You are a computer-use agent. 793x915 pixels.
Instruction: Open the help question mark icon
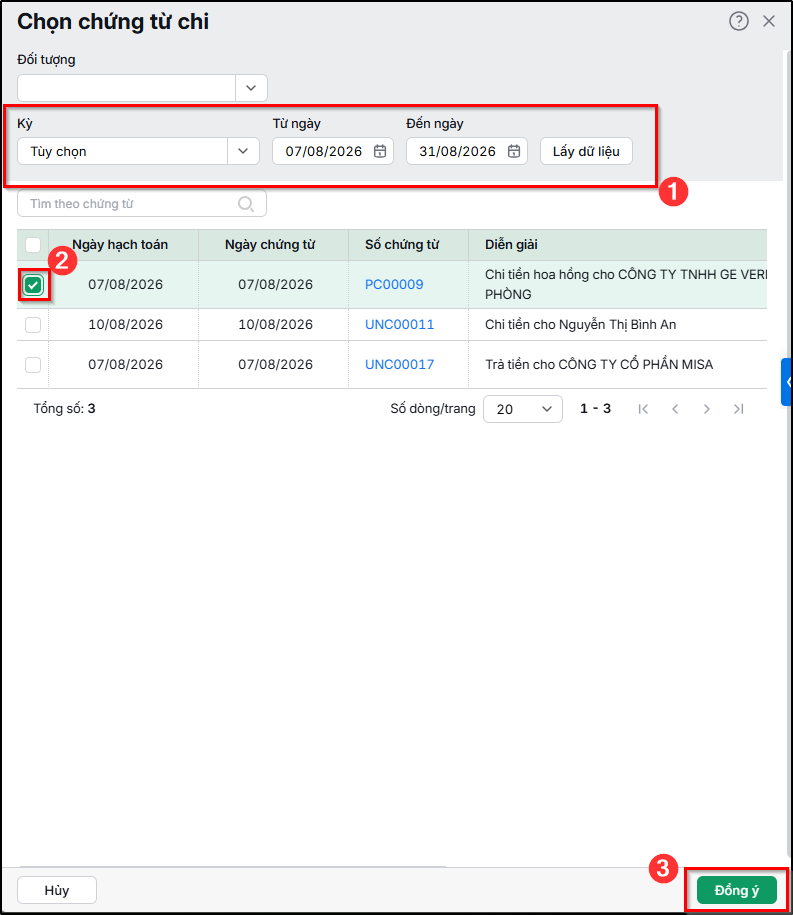point(738,22)
